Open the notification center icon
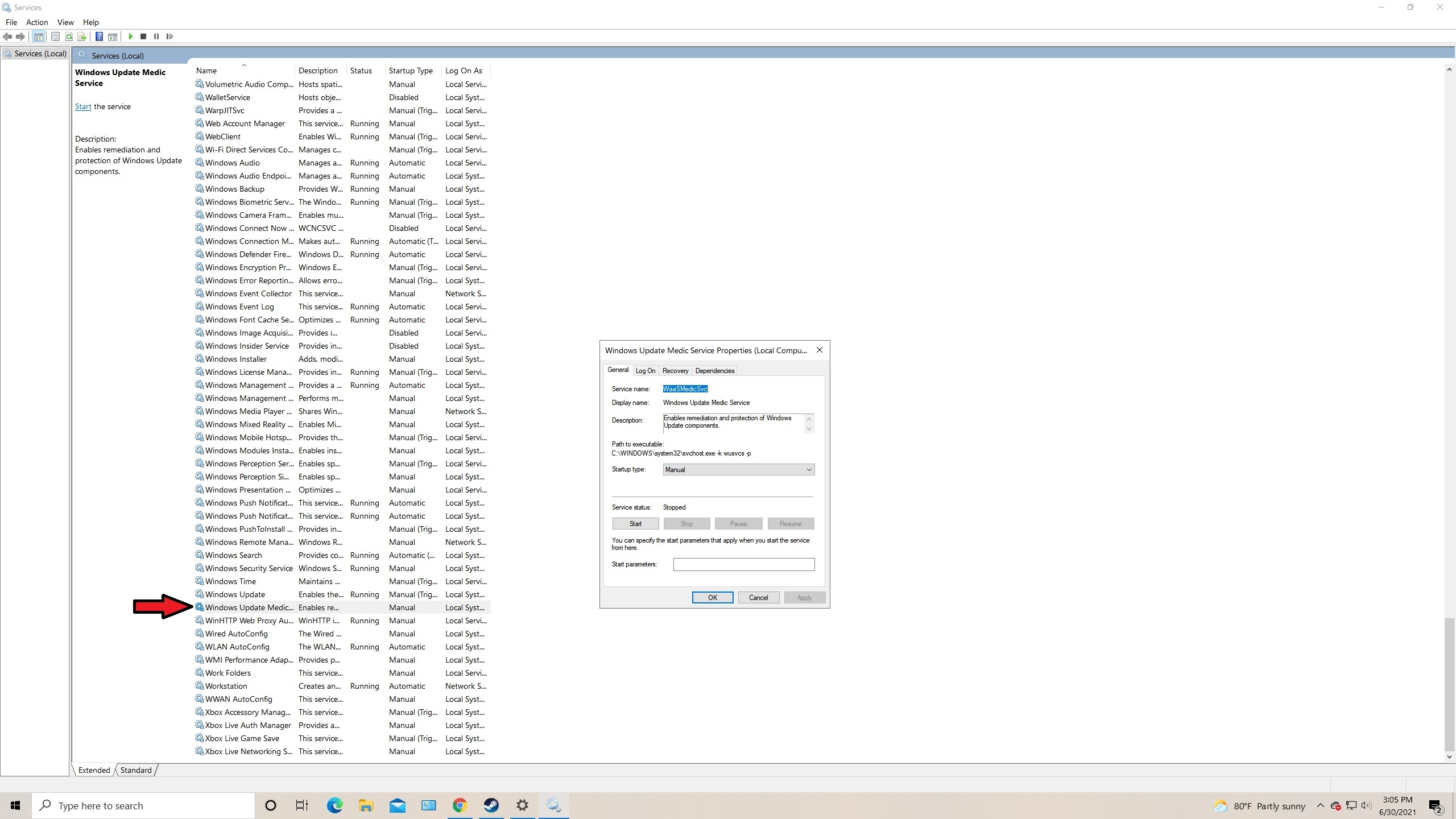Screen dimensions: 1456x819 pos(1436,806)
